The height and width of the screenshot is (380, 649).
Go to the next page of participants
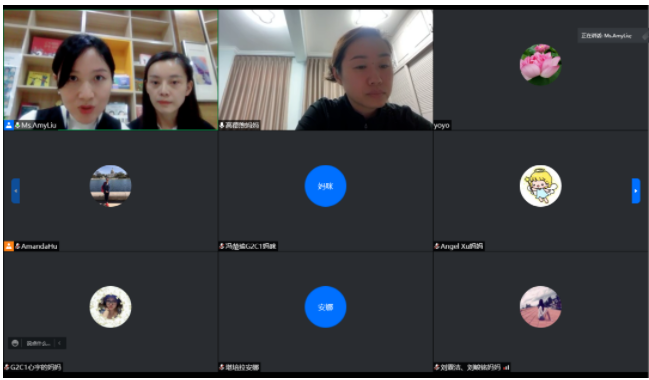tap(636, 191)
